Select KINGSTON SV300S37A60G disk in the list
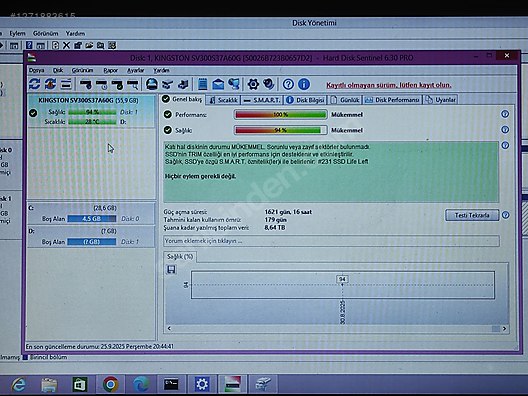Screen dimensions: 528x396 click(x=92, y=111)
